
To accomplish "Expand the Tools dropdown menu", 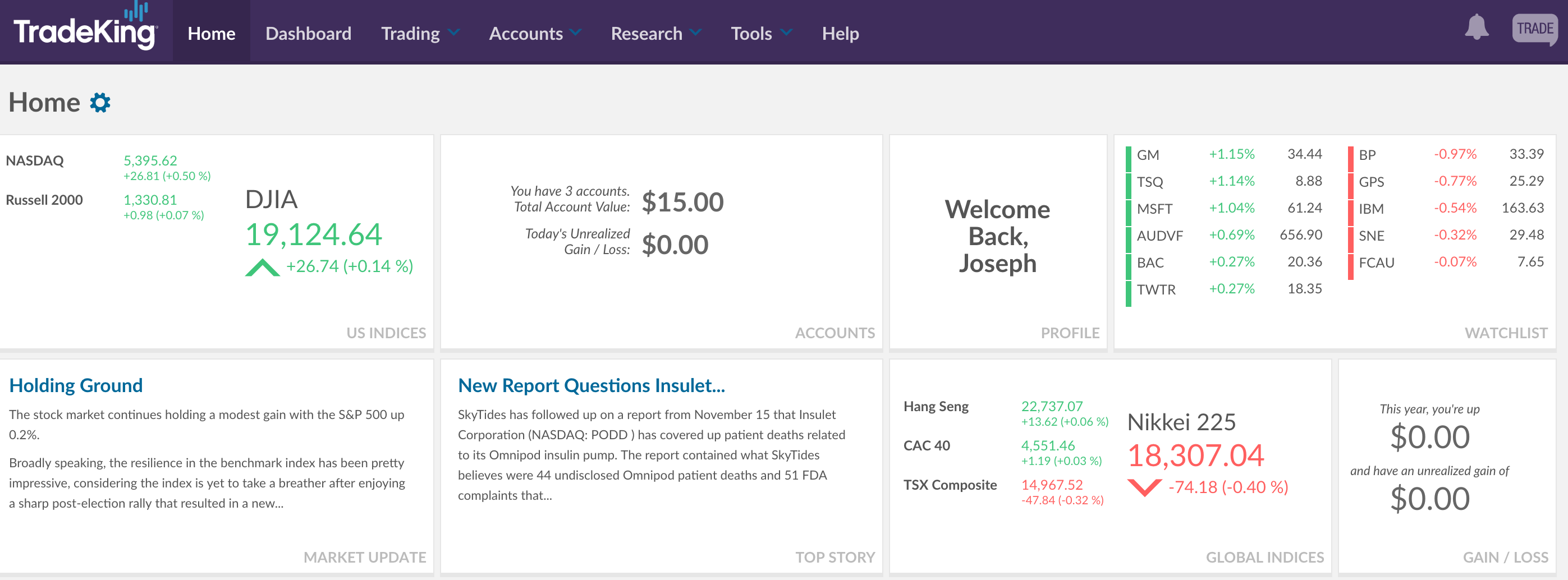I will click(761, 34).
